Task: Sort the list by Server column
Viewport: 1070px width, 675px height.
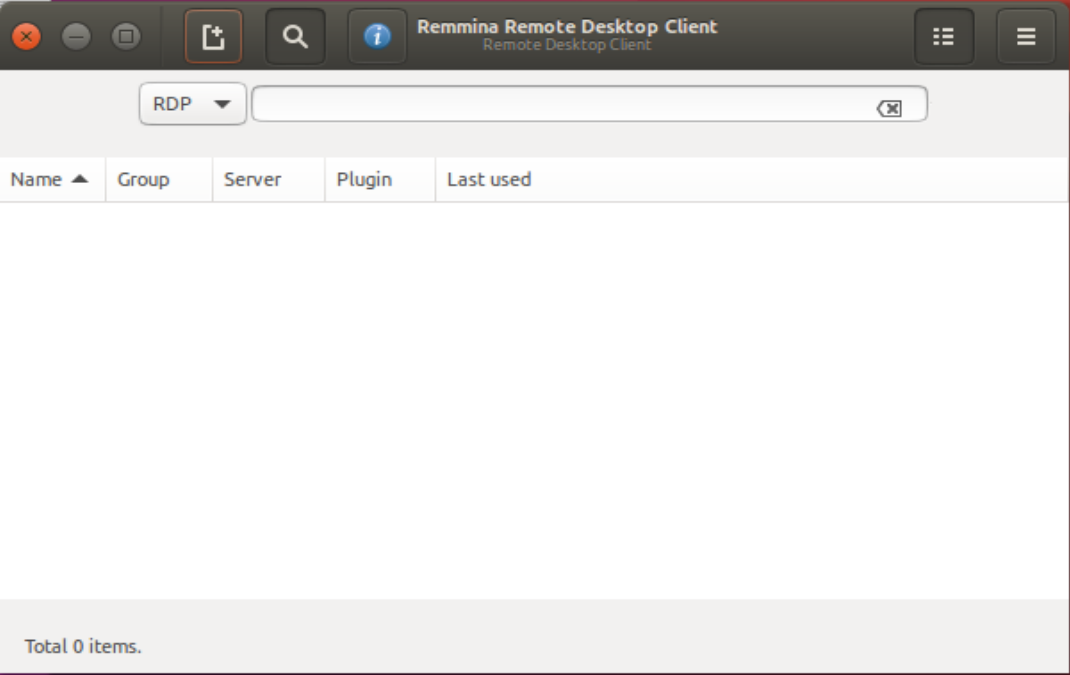Action: pyautogui.click(x=253, y=180)
